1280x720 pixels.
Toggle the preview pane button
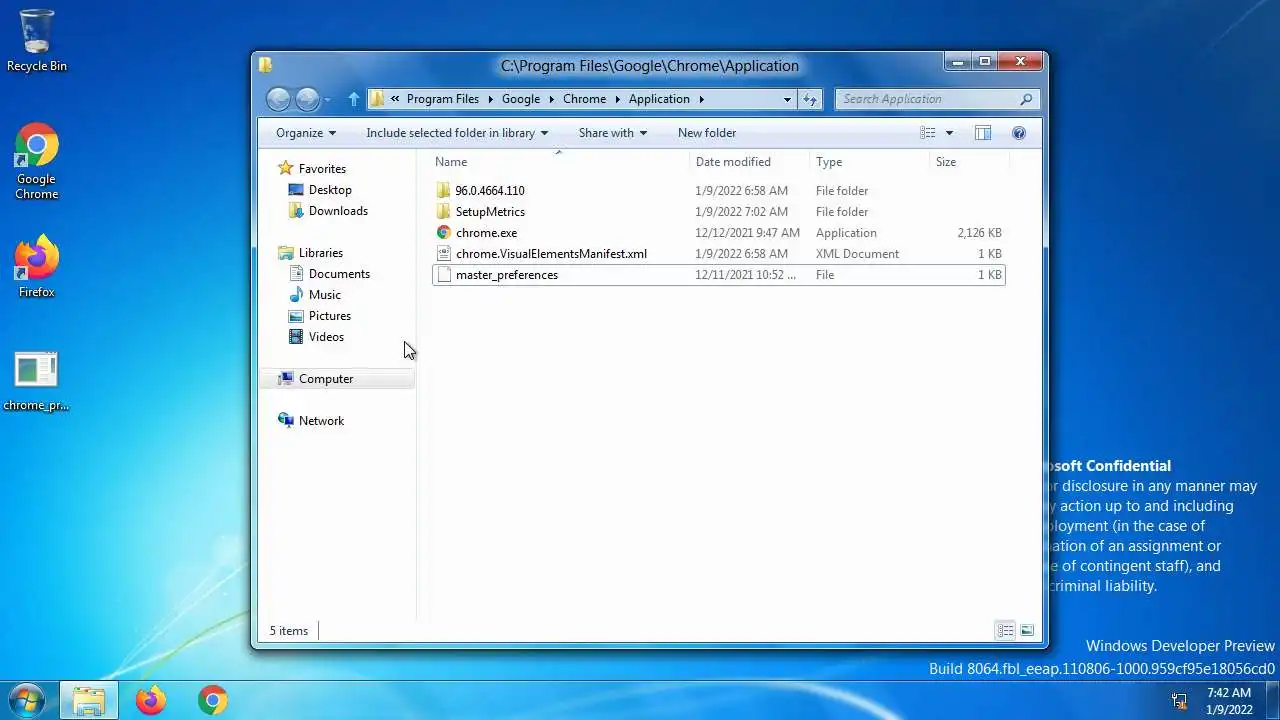coord(983,133)
